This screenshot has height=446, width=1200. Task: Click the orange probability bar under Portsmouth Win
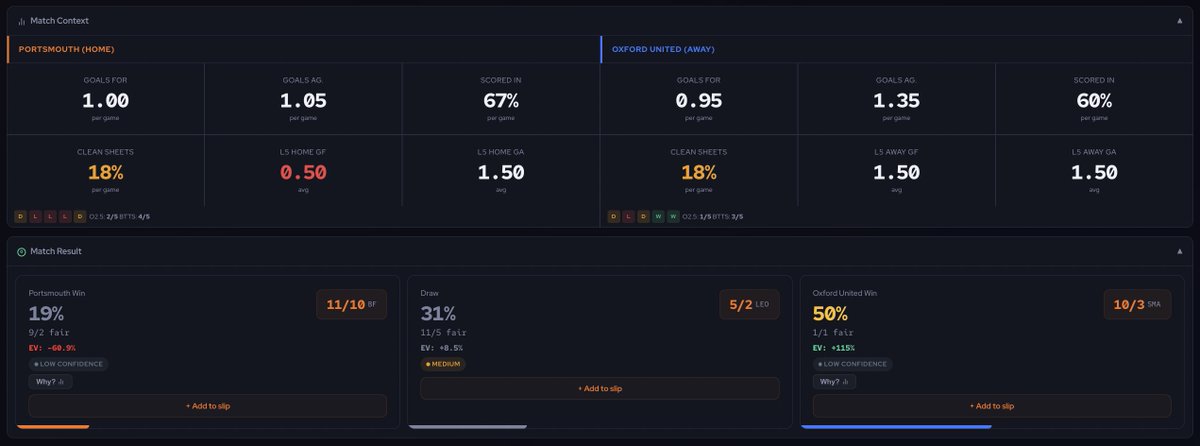coord(53,427)
